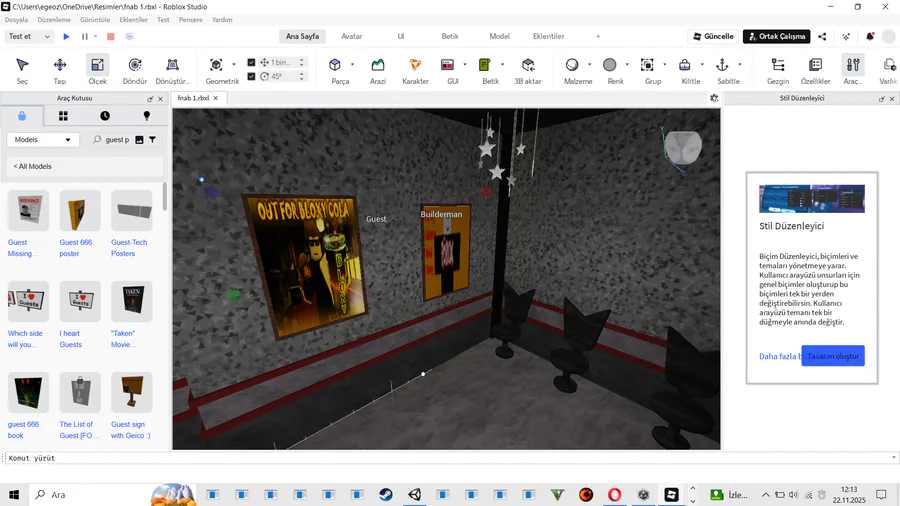900x506 pixels.
Task: Click Tasarım oluştur button
Action: click(833, 356)
